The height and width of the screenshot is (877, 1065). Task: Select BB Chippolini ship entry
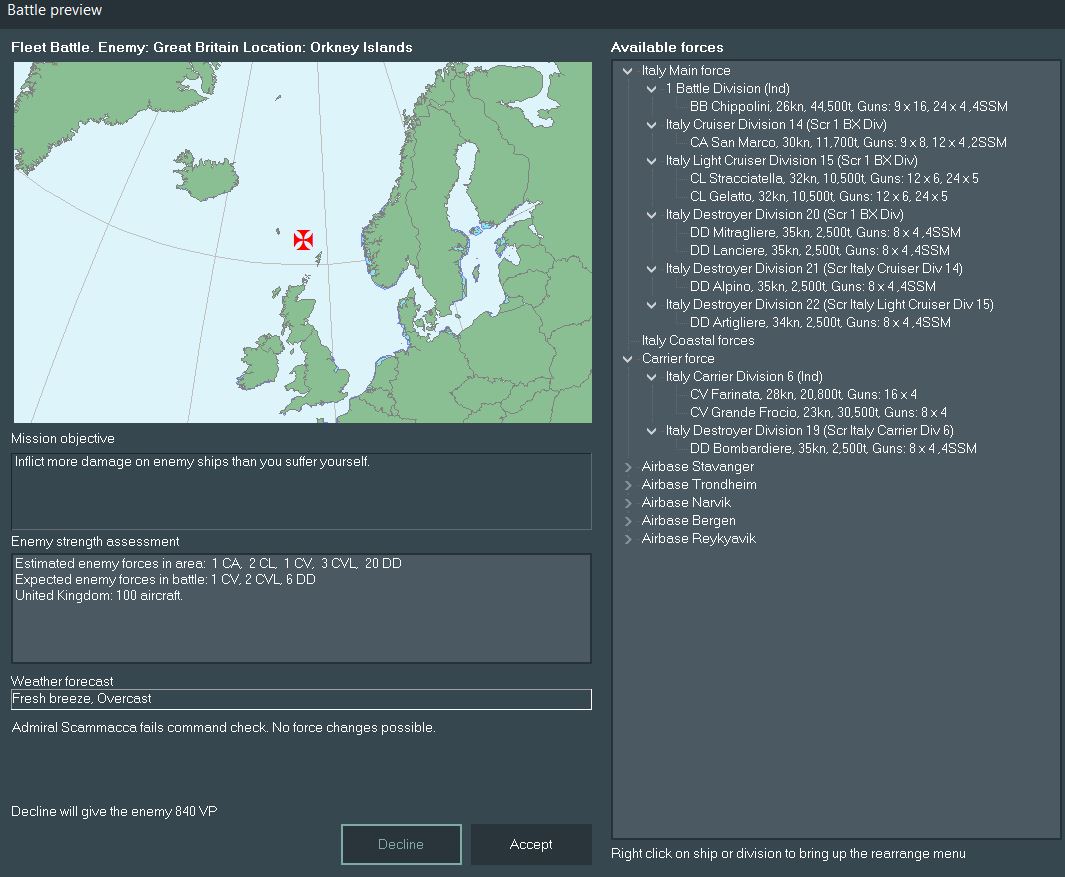(848, 106)
